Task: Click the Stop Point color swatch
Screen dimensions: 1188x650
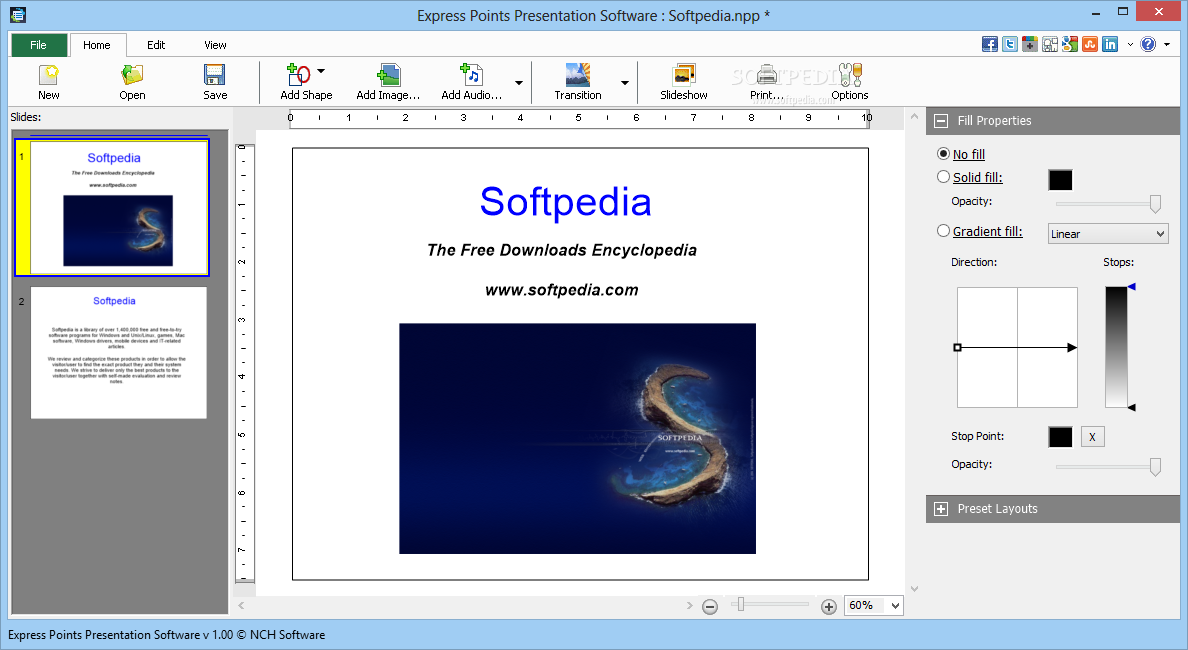Action: click(x=1061, y=437)
